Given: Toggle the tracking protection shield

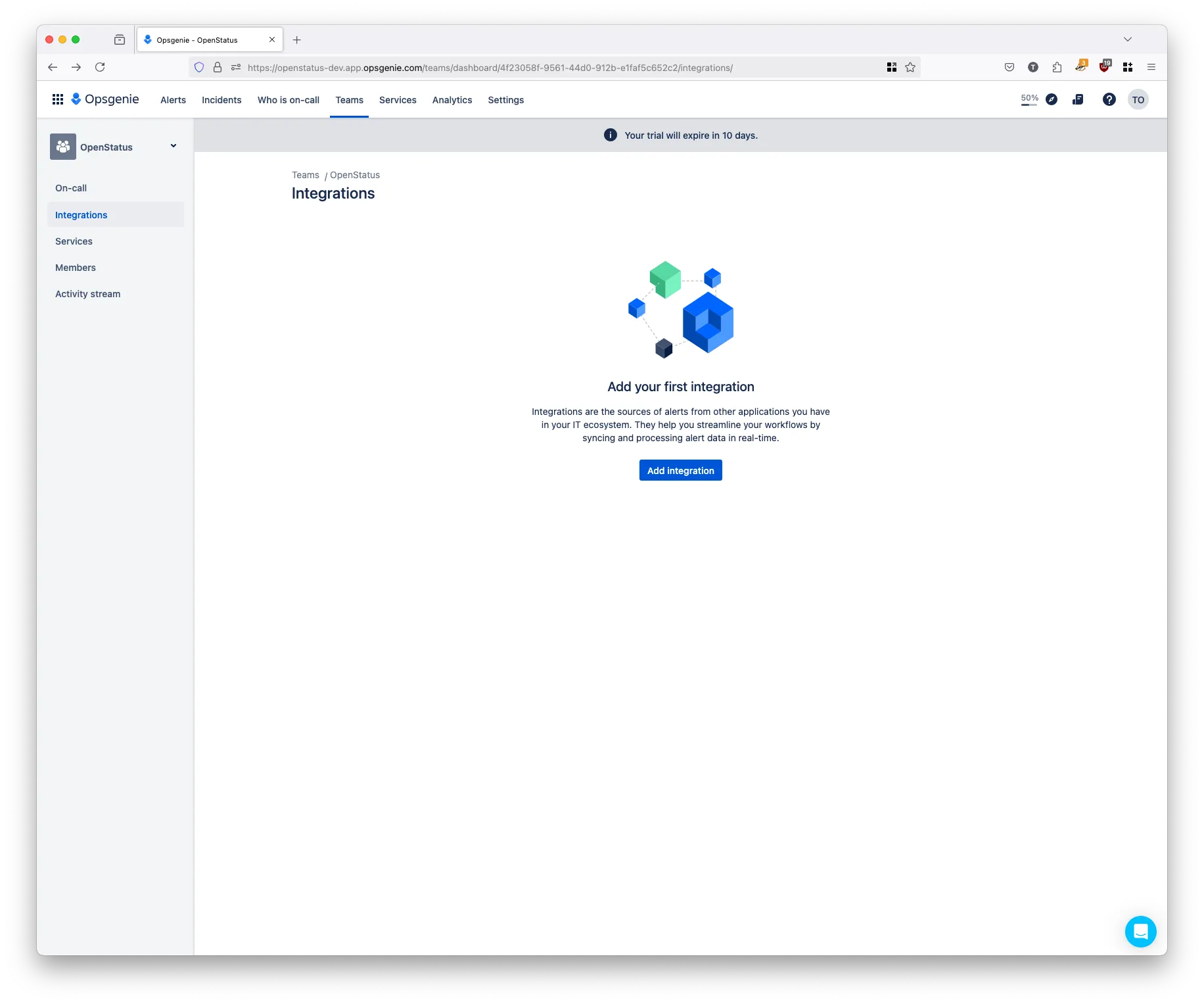Looking at the screenshot, I should point(198,67).
